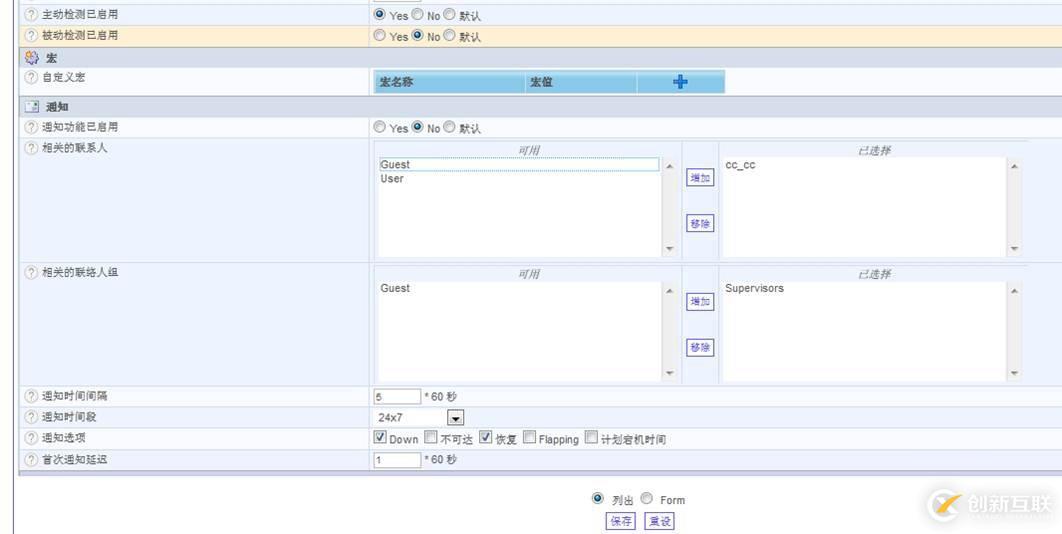The height and width of the screenshot is (534, 1062).
Task: Select the 列出 radio option
Action: [x=597, y=498]
